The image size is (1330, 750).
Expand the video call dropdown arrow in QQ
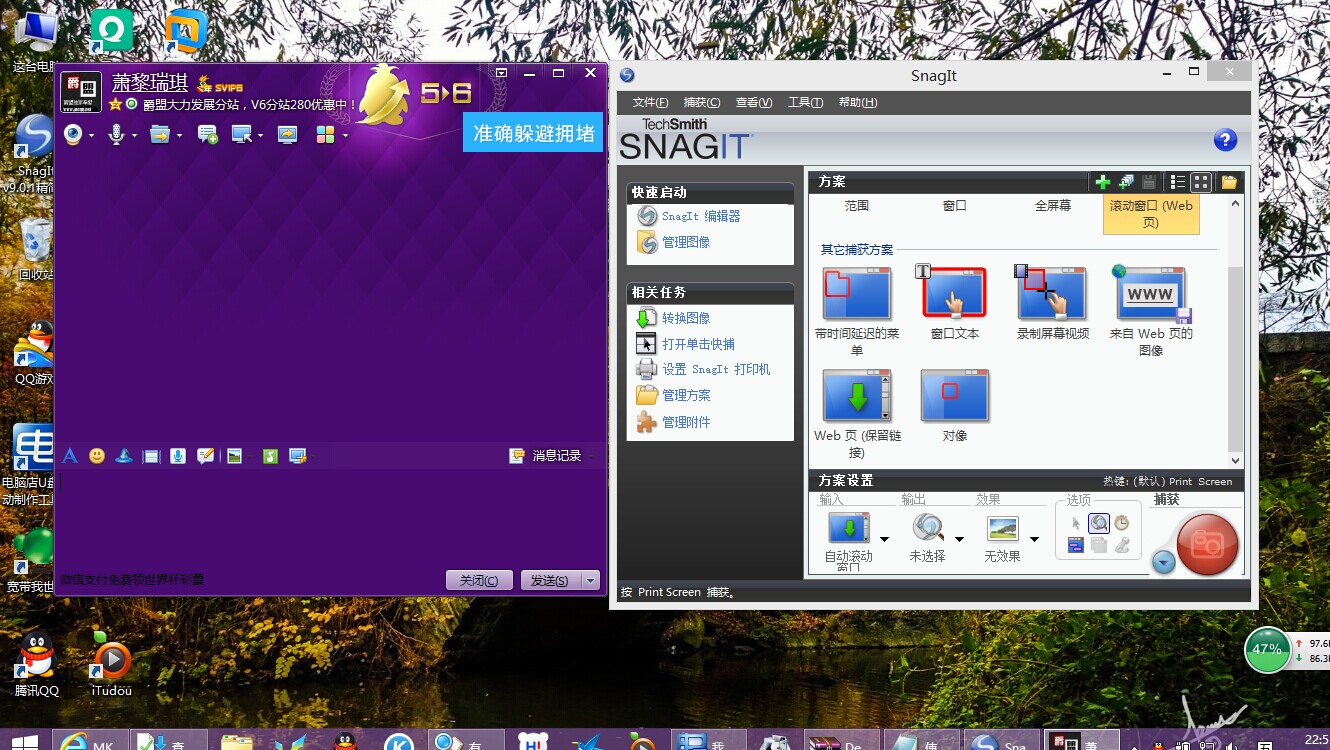click(91, 135)
